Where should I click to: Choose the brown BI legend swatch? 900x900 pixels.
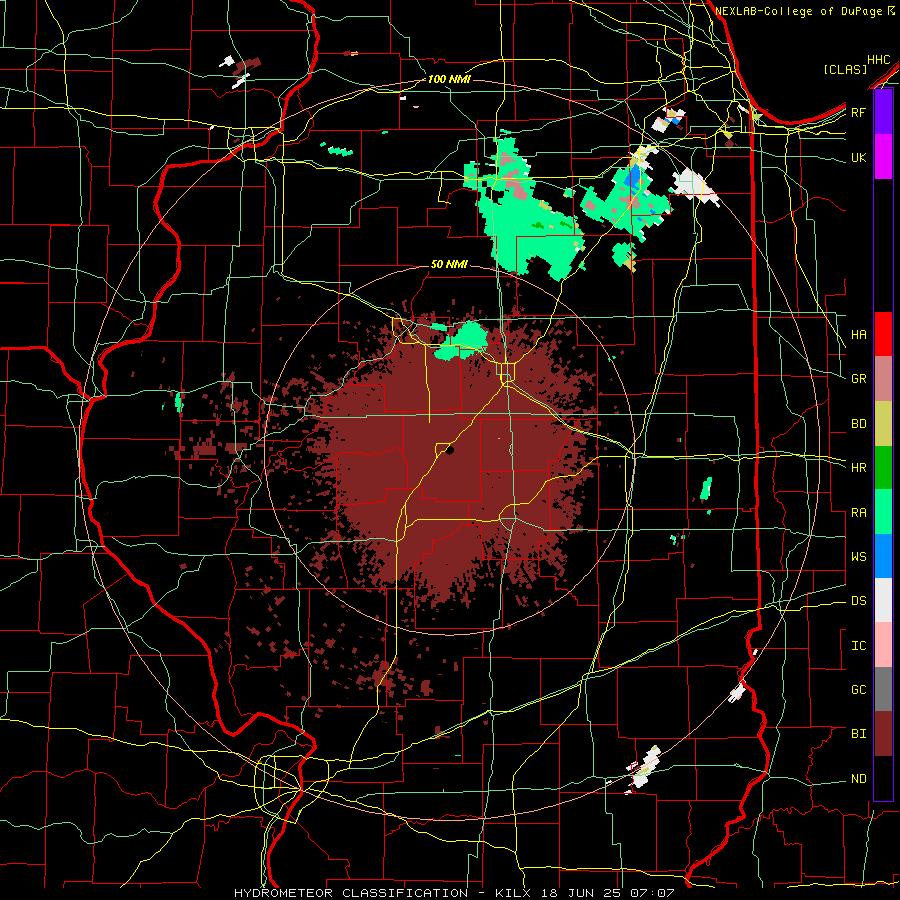click(x=883, y=734)
